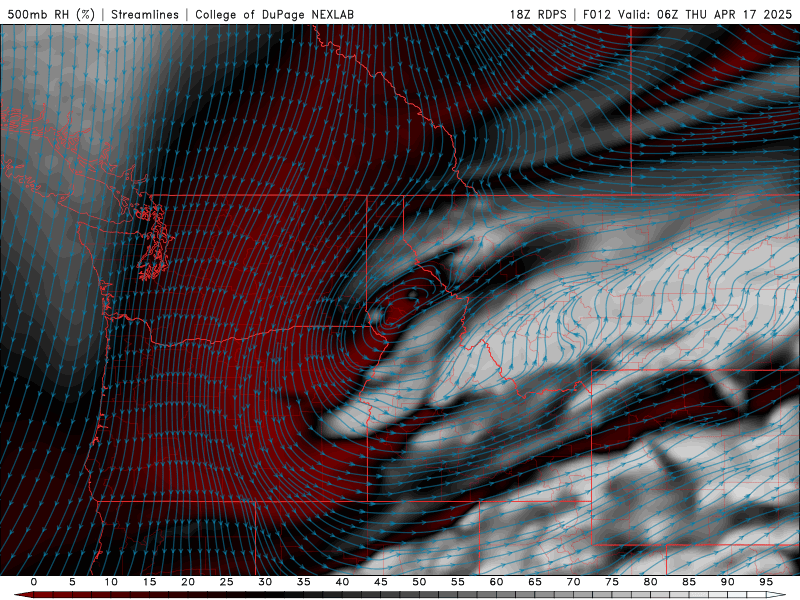Screen dimensions: 800x600
Task: Click the '25' color scale label
Action: (227, 582)
